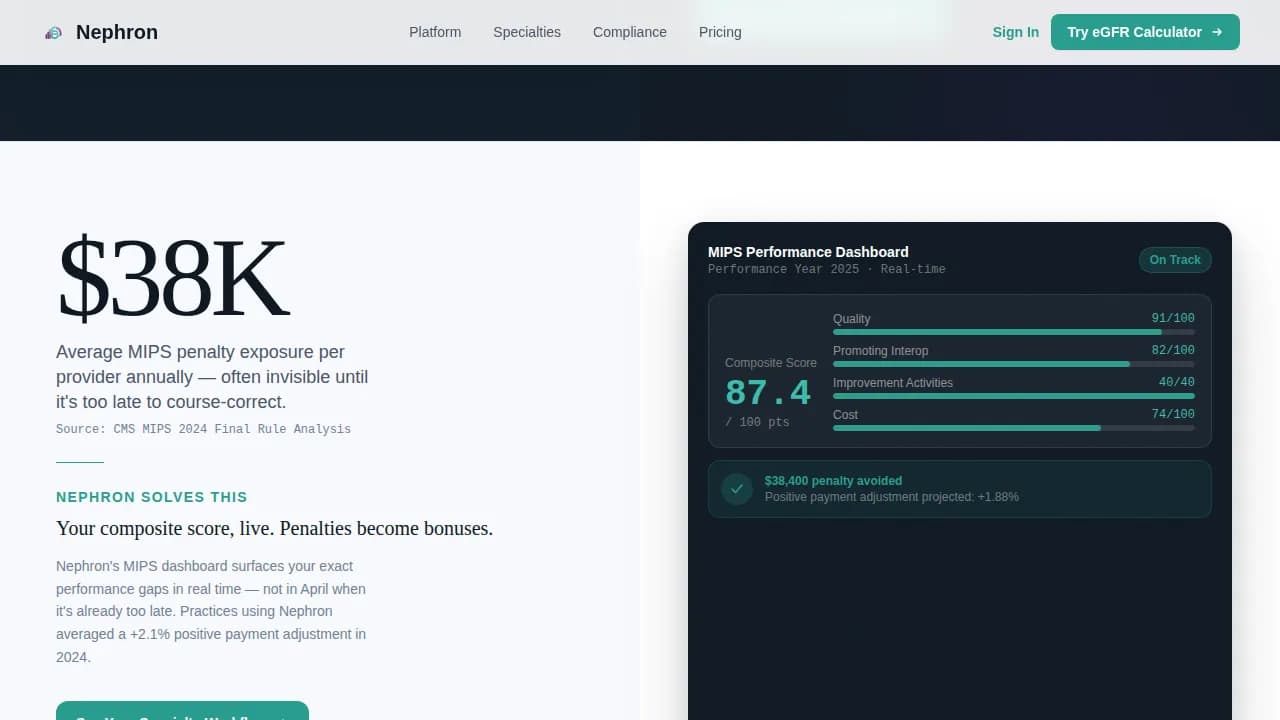The image size is (1280, 720).
Task: Click the Nephron logo icon
Action: (x=53, y=33)
